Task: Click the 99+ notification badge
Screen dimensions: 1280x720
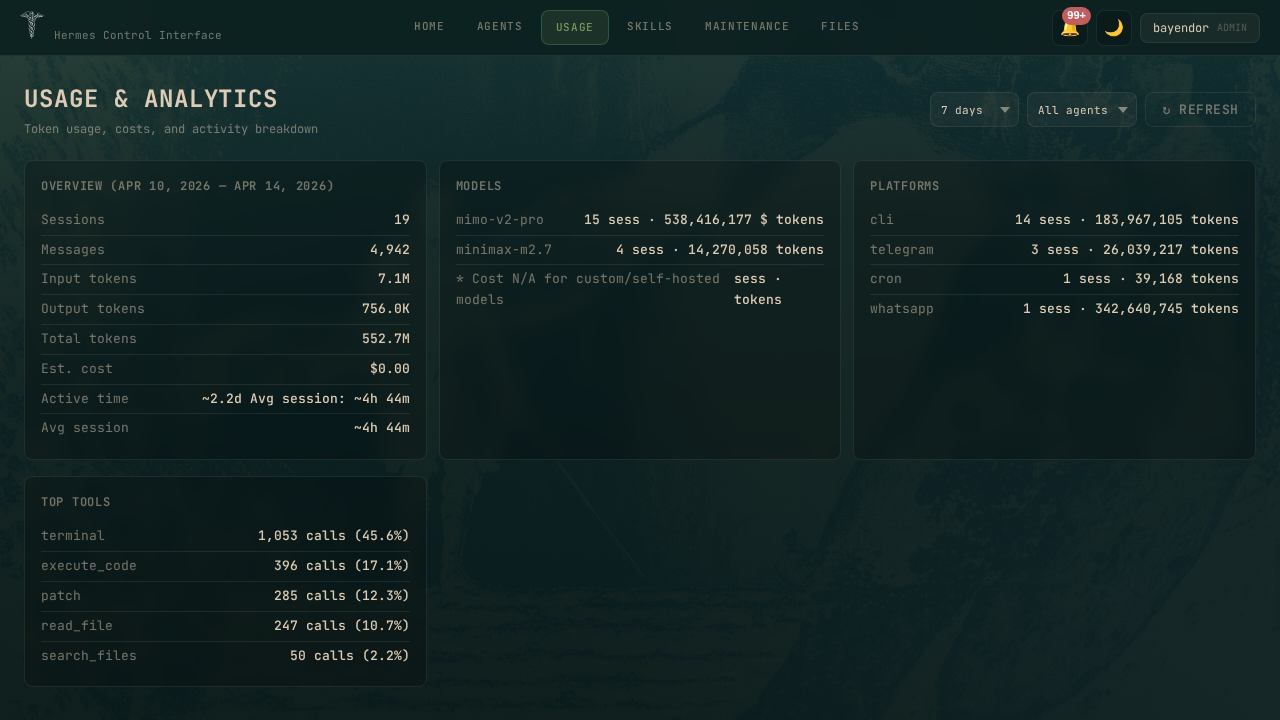Action: point(1076,16)
